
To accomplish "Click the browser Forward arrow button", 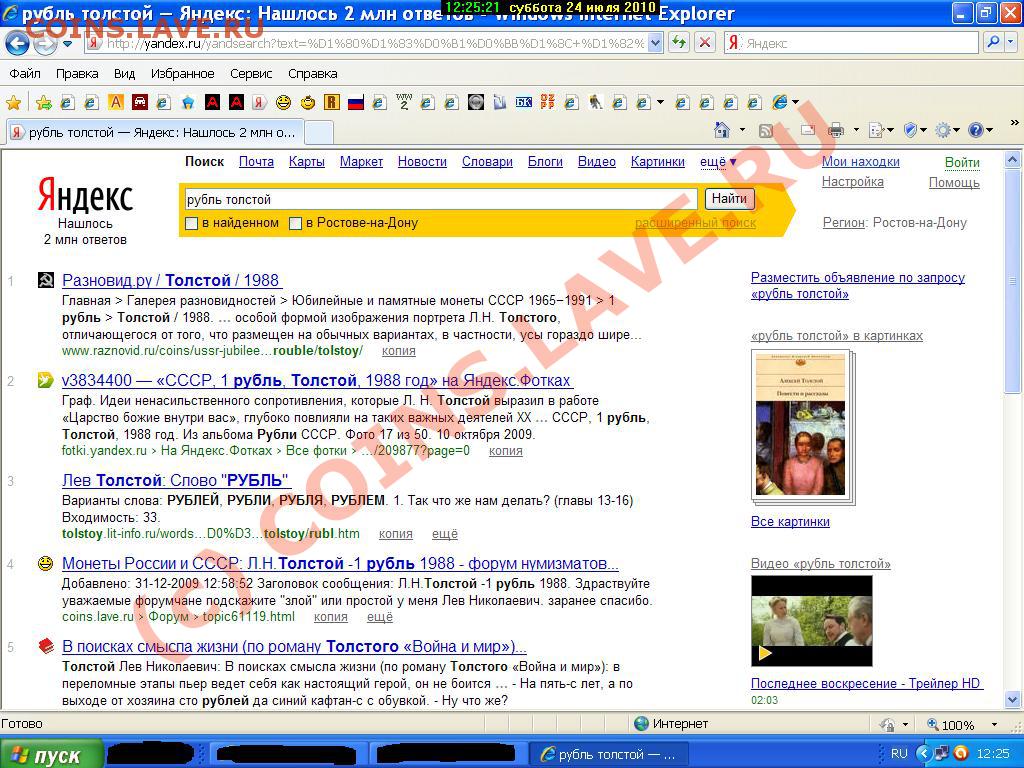I will tap(45, 44).
